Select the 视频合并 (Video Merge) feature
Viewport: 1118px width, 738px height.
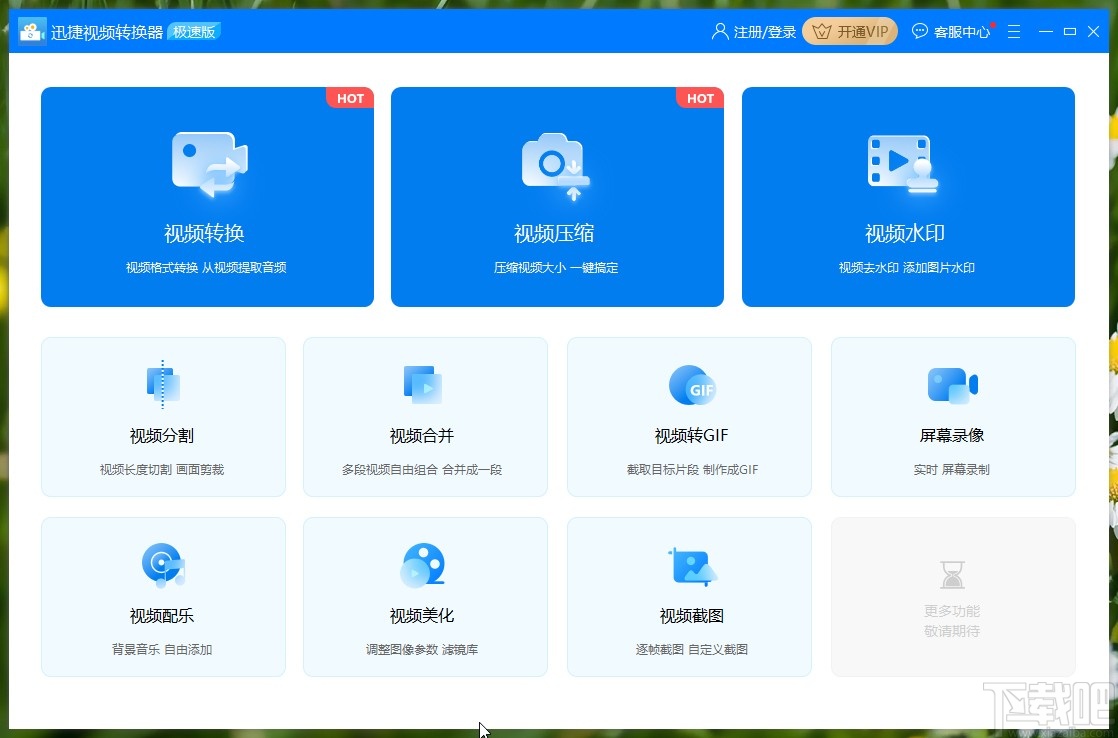(425, 416)
